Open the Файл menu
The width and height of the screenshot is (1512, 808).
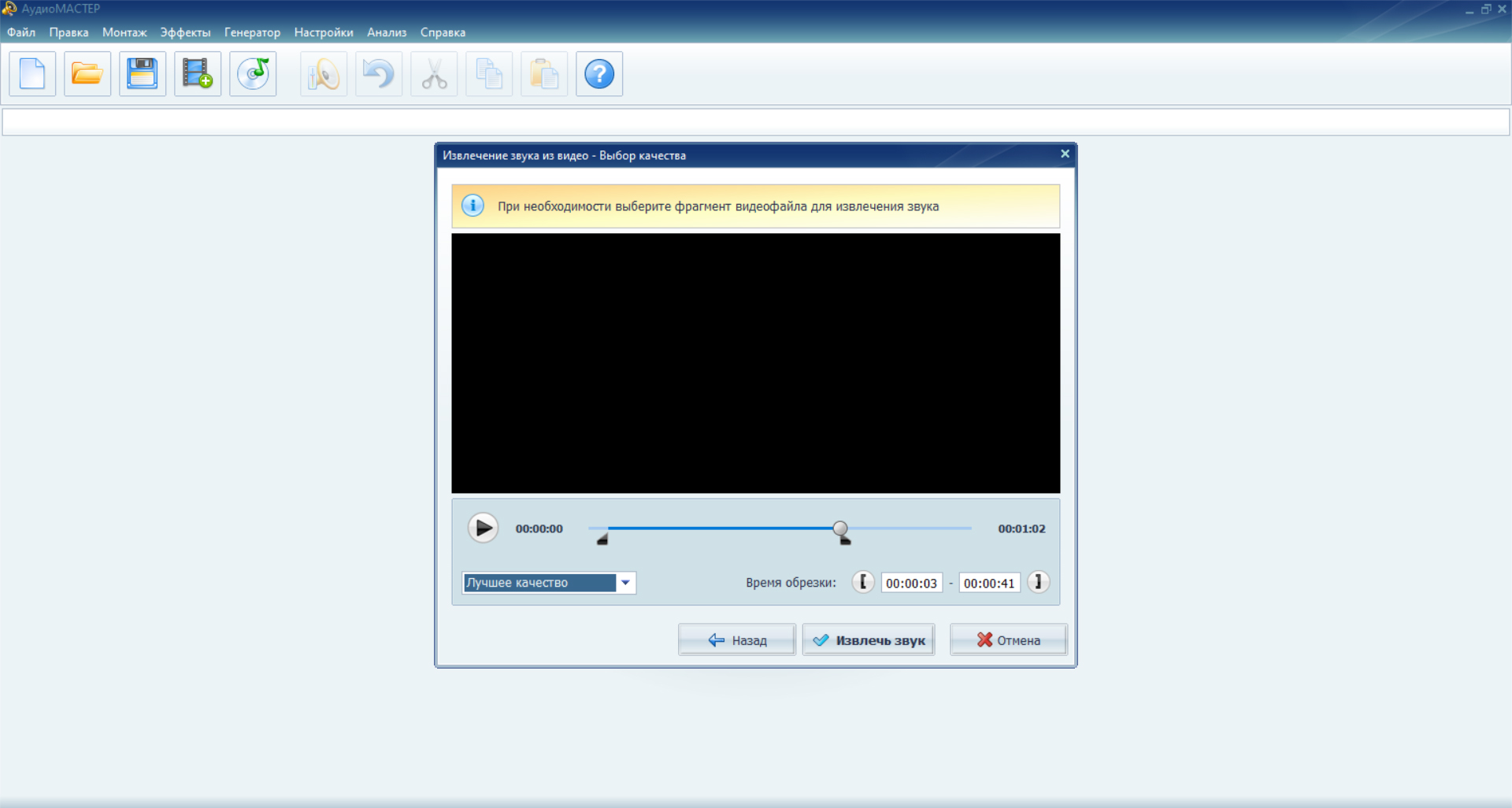tap(21, 32)
